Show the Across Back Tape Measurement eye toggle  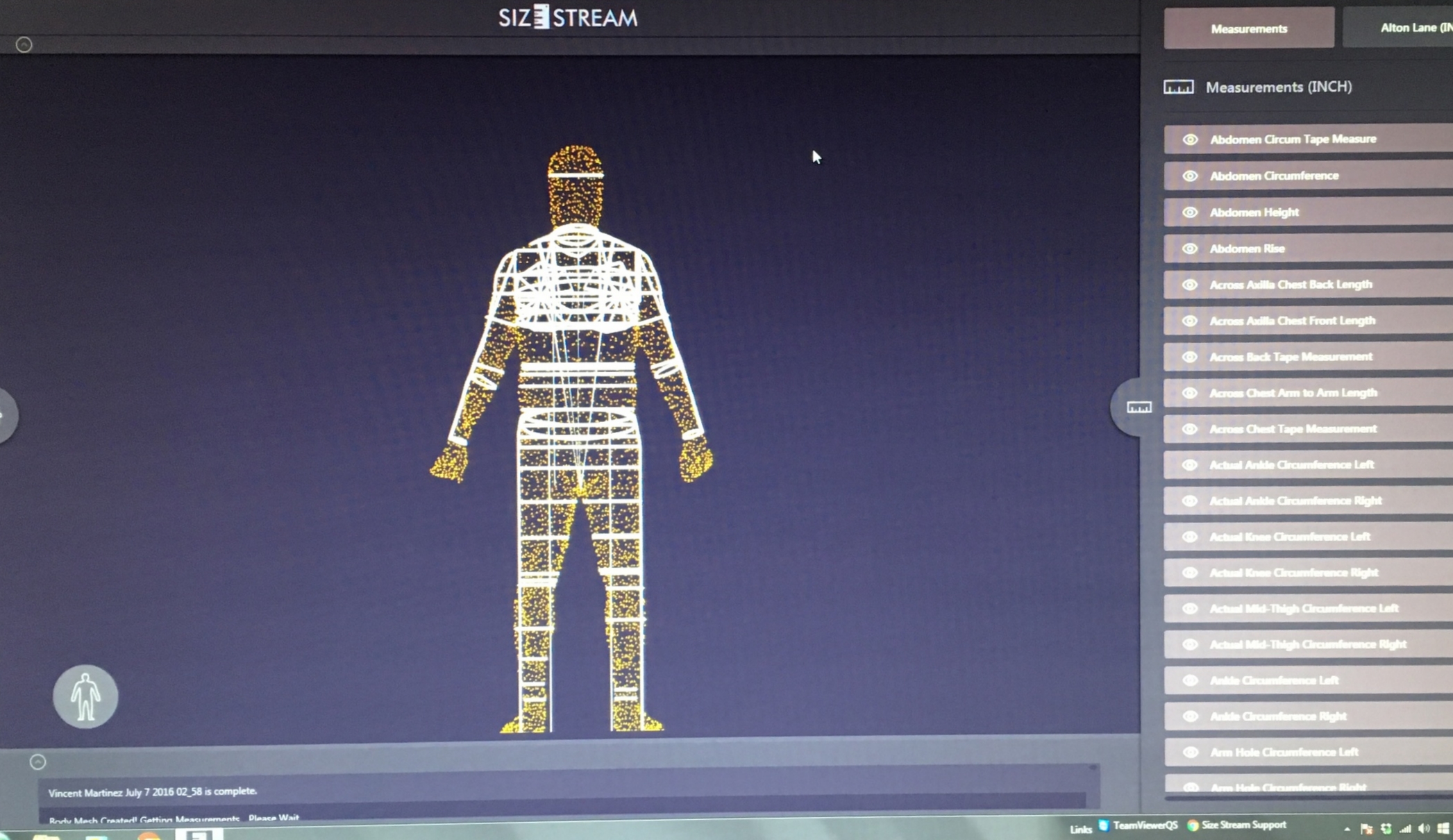pyautogui.click(x=1191, y=356)
